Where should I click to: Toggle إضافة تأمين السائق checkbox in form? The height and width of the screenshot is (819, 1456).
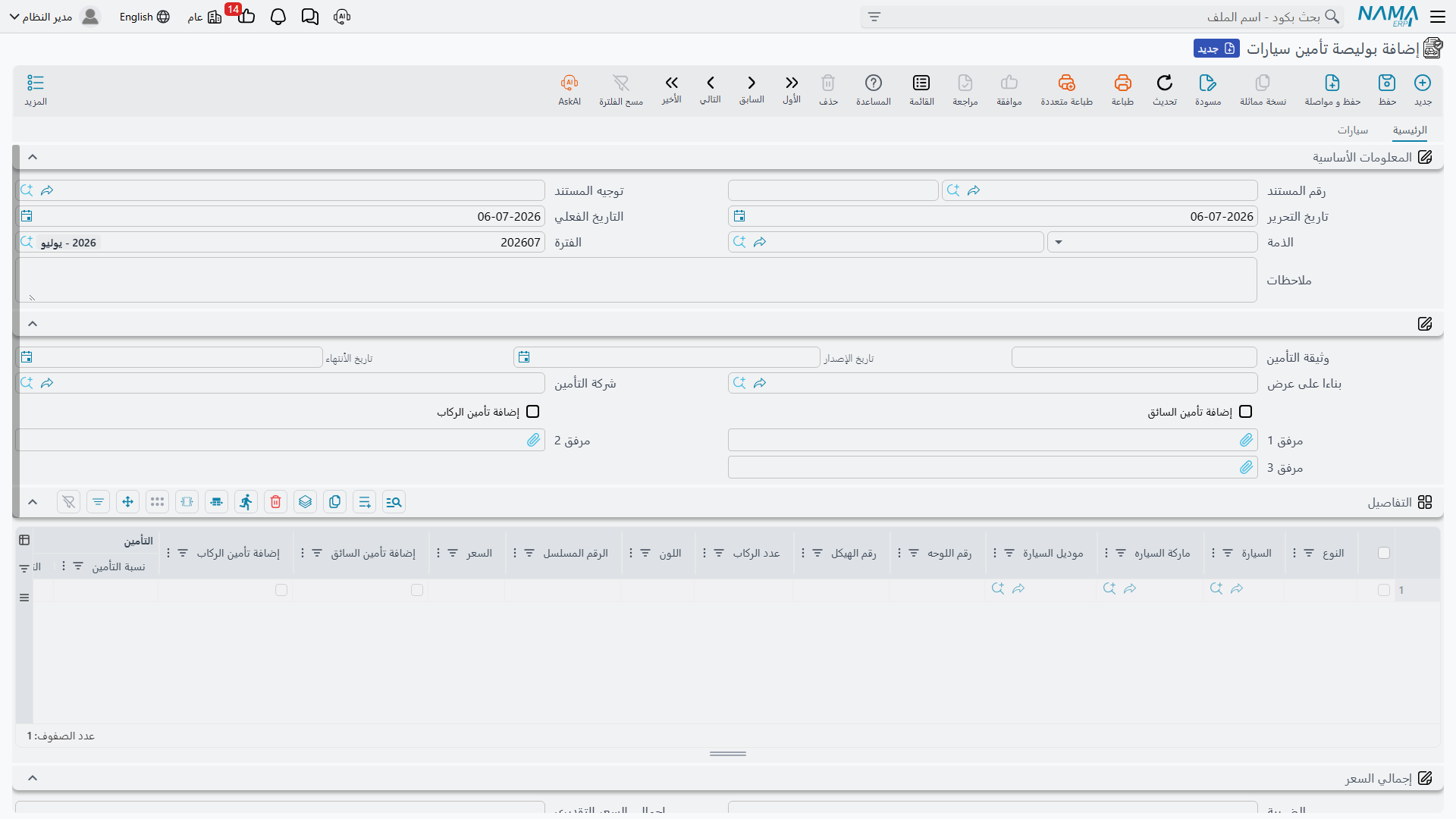pos(1245,412)
